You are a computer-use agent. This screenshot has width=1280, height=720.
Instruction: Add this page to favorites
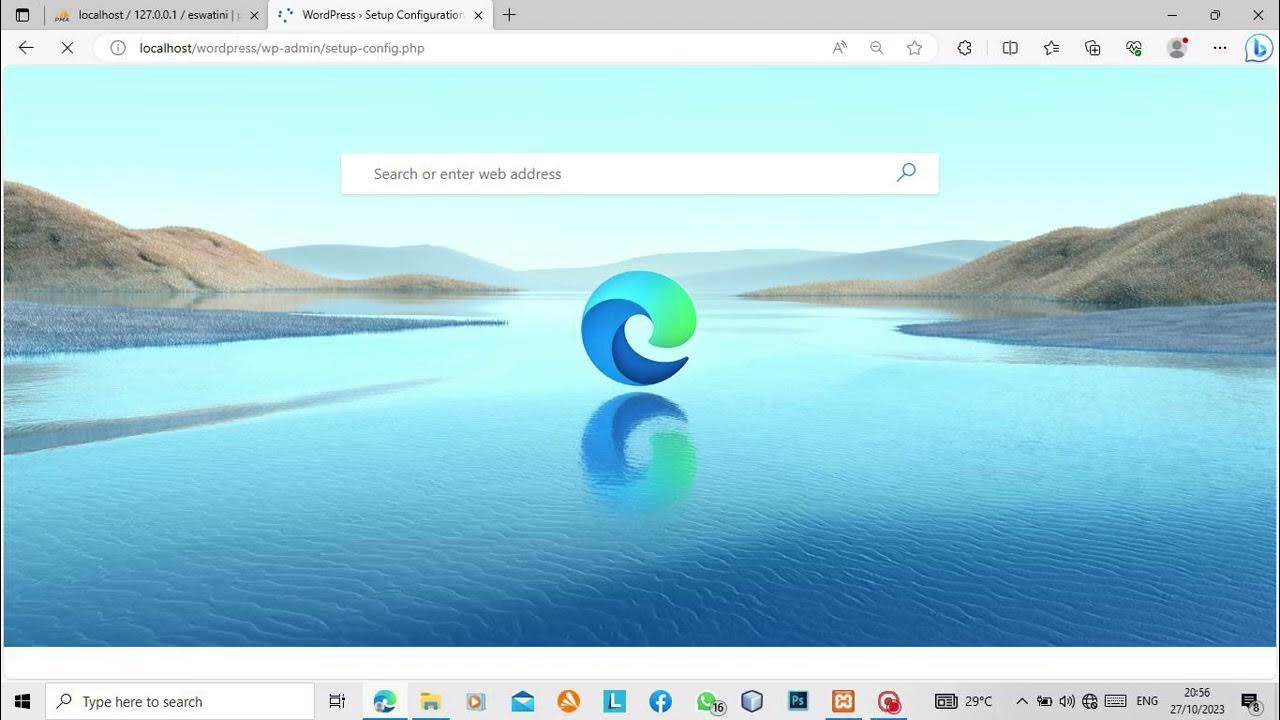tap(914, 48)
